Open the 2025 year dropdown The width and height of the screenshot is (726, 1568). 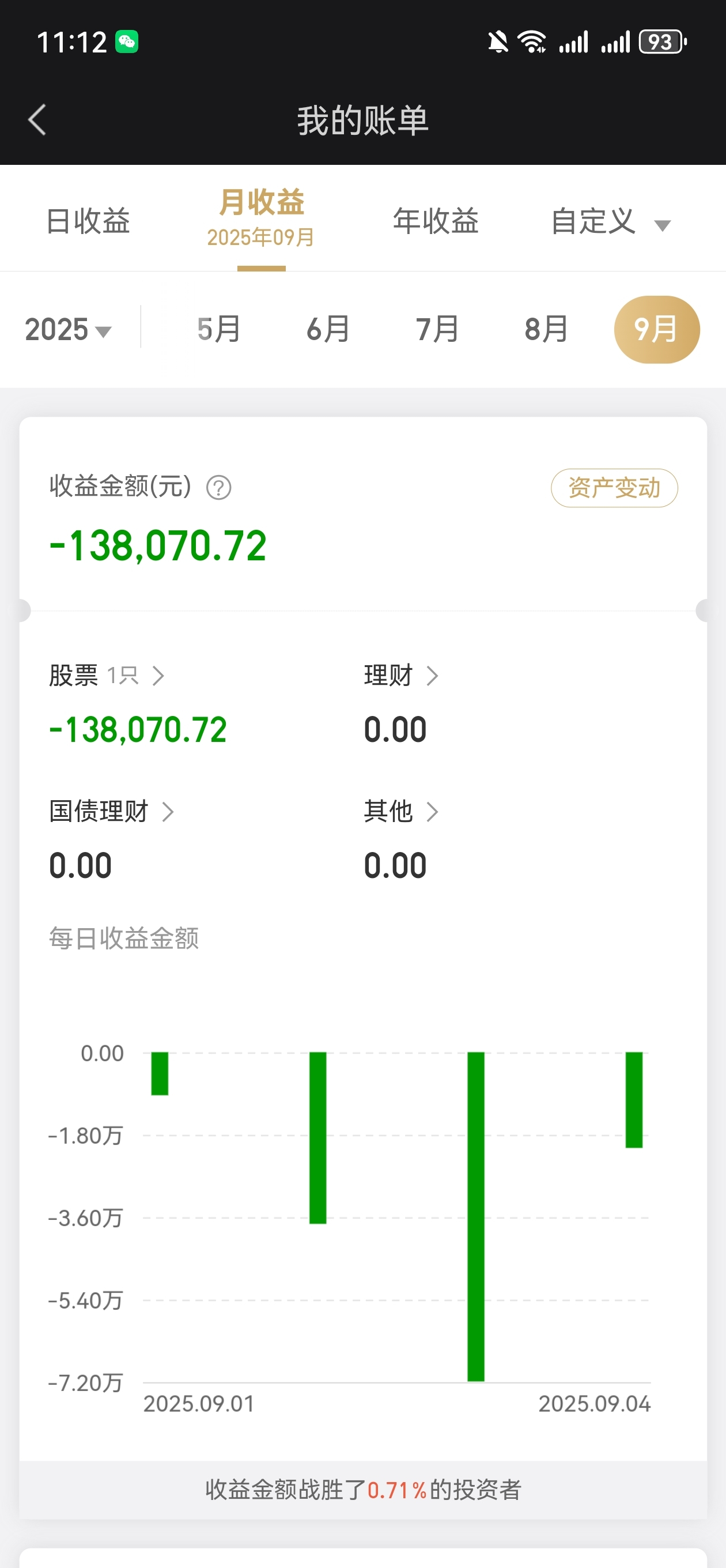click(x=68, y=329)
